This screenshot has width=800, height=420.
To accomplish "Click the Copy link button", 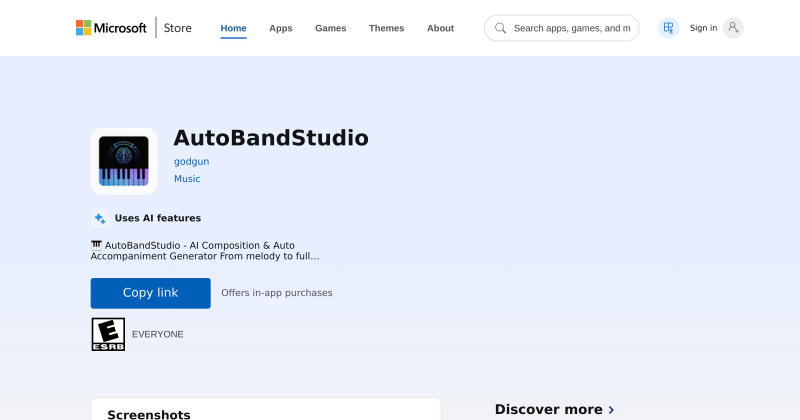I will coord(151,293).
